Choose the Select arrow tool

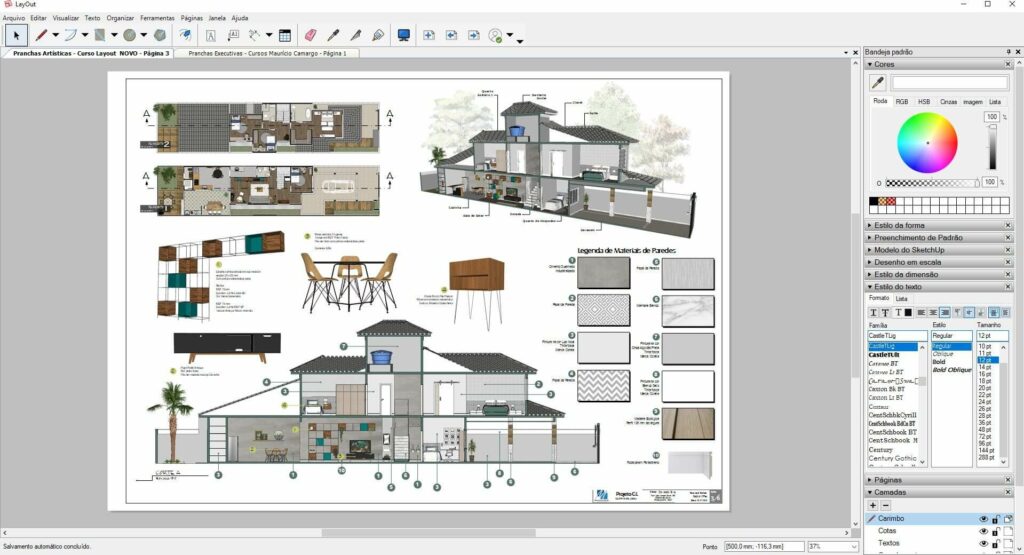pyautogui.click(x=16, y=35)
